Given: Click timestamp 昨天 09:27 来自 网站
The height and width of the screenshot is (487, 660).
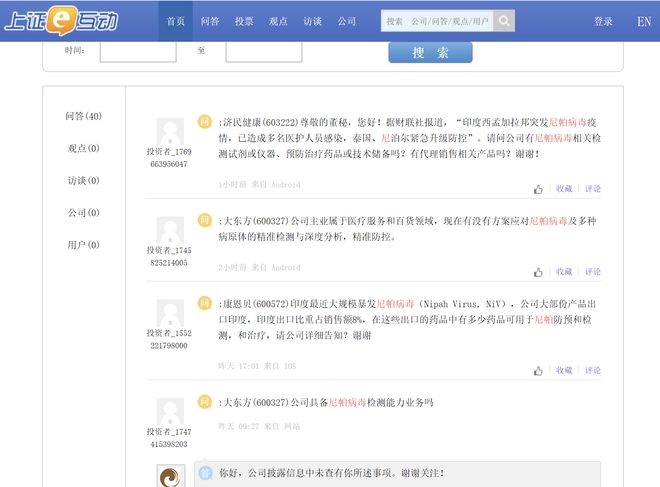Looking at the screenshot, I should (x=259, y=426).
